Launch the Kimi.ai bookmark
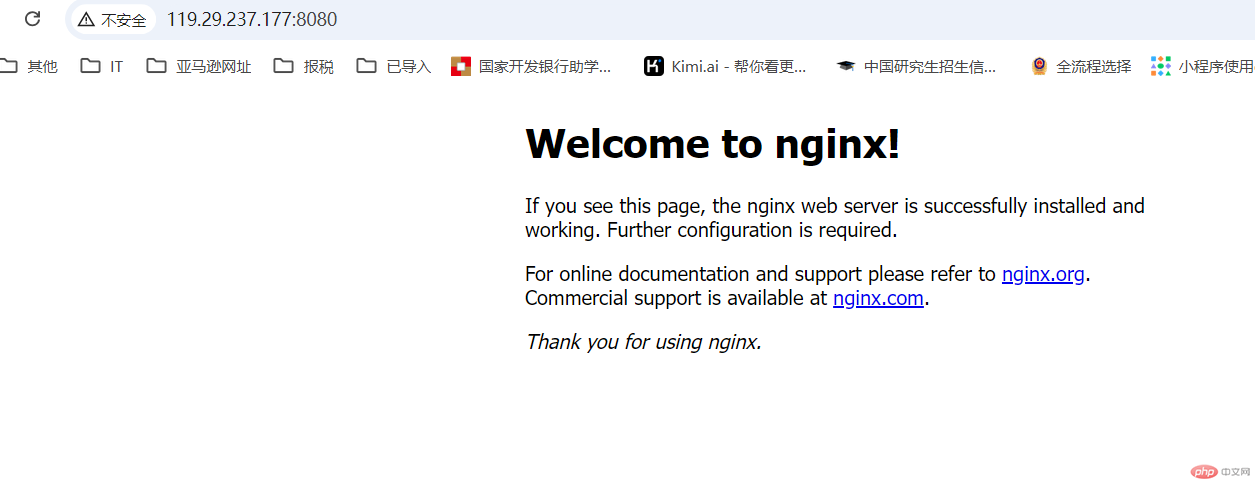The image size is (1255, 482). [x=725, y=66]
